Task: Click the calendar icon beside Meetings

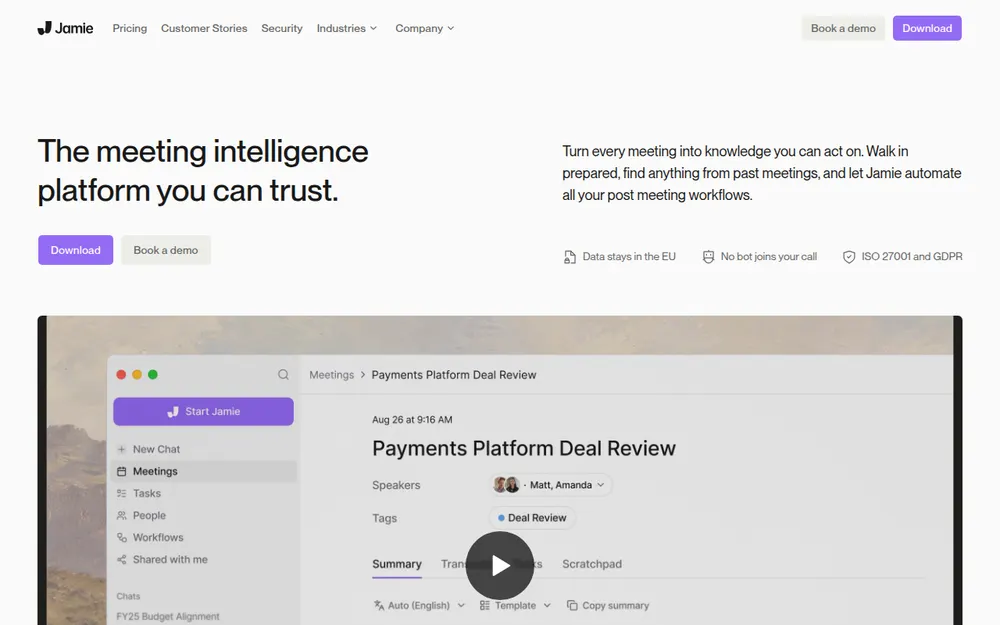Action: pyautogui.click(x=121, y=471)
